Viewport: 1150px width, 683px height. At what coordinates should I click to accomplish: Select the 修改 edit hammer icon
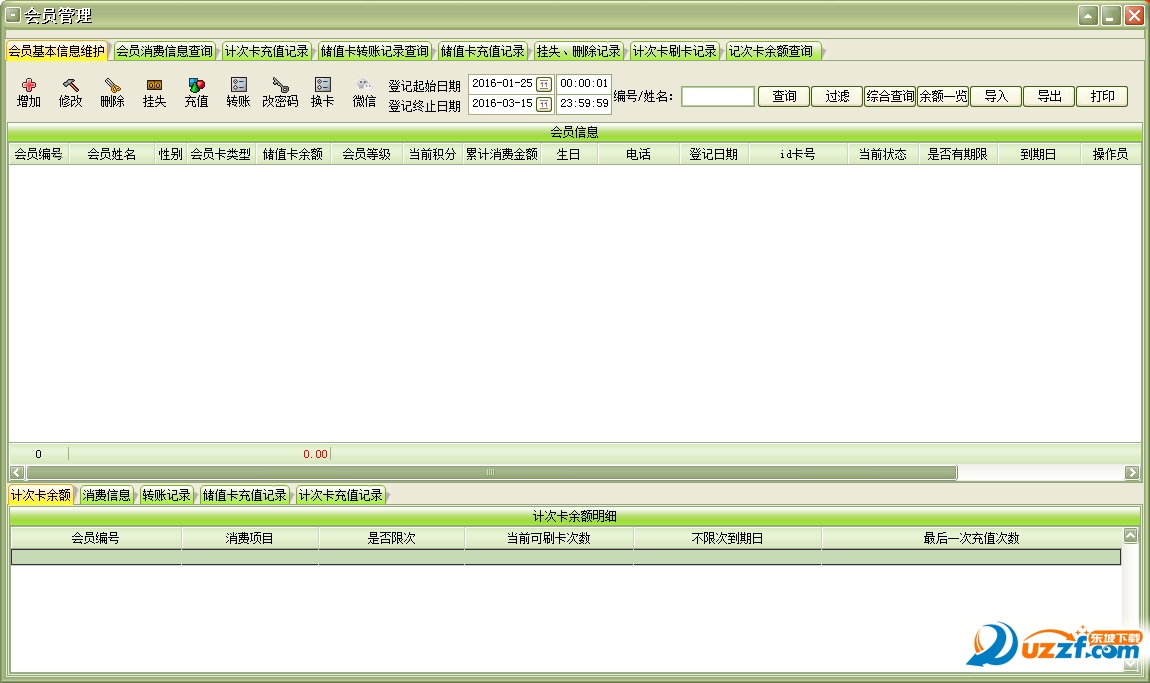70,85
